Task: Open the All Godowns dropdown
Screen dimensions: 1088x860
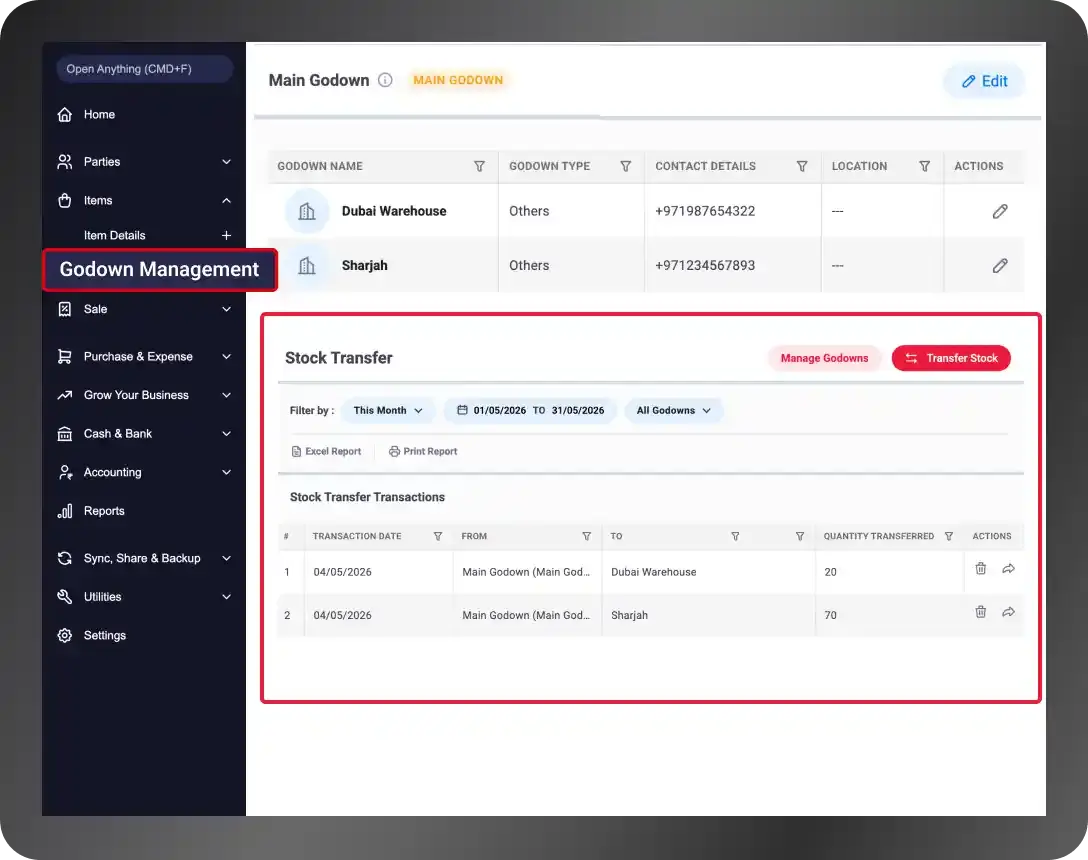Action: (674, 410)
